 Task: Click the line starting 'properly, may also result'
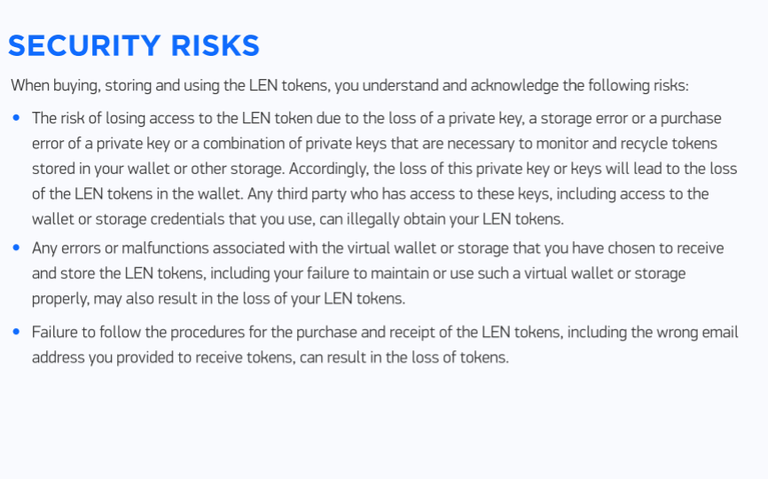click(218, 298)
